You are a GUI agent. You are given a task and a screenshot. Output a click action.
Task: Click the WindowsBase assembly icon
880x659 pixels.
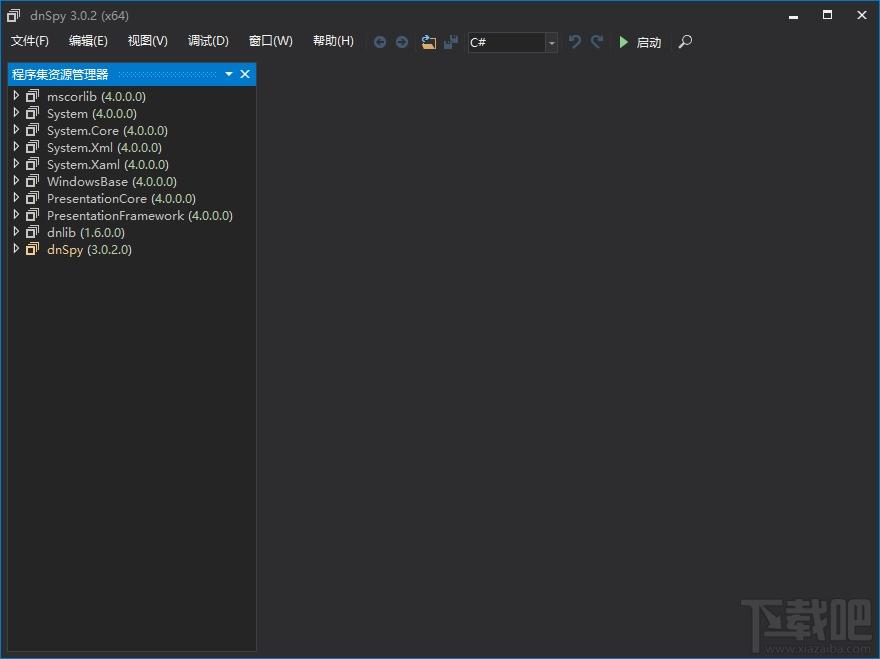[x=33, y=181]
